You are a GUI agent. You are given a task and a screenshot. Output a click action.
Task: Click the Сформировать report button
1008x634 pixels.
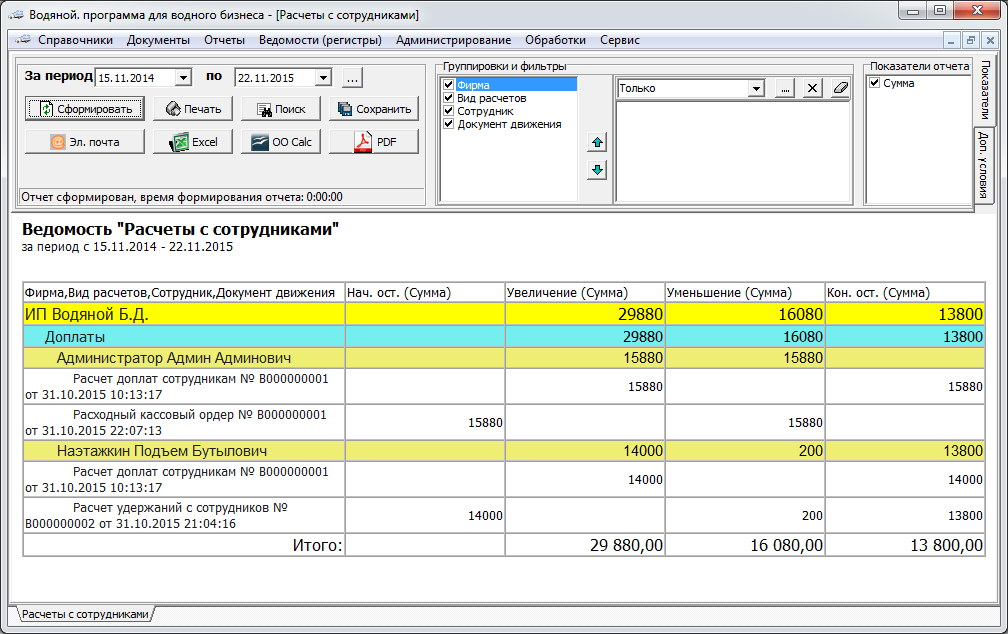pos(85,109)
